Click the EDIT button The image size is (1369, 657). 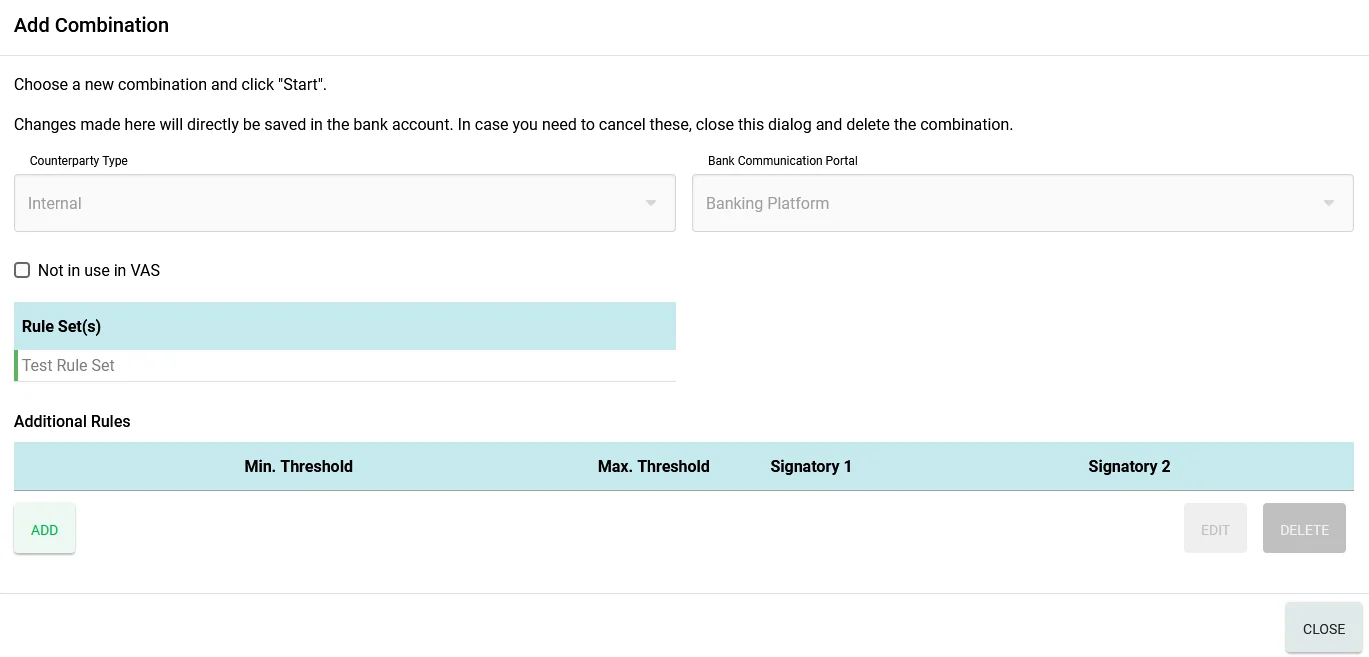click(x=1215, y=529)
